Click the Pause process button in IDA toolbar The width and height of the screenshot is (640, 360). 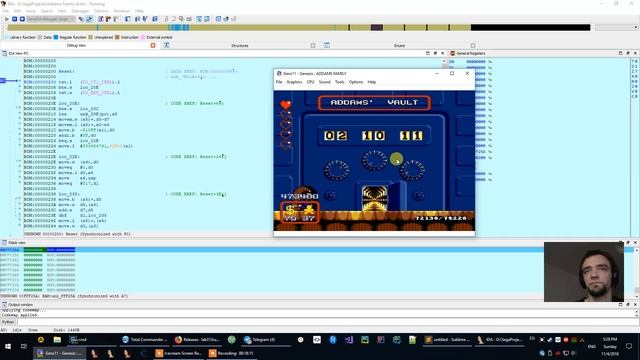tap(14, 19)
